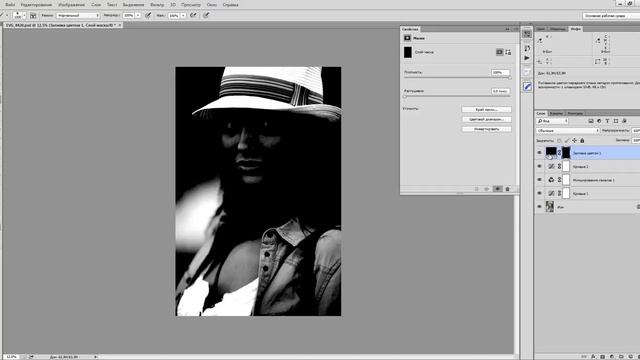Click the Цветовой диапазон button
Viewport: 640px width, 360px height.
(486, 119)
